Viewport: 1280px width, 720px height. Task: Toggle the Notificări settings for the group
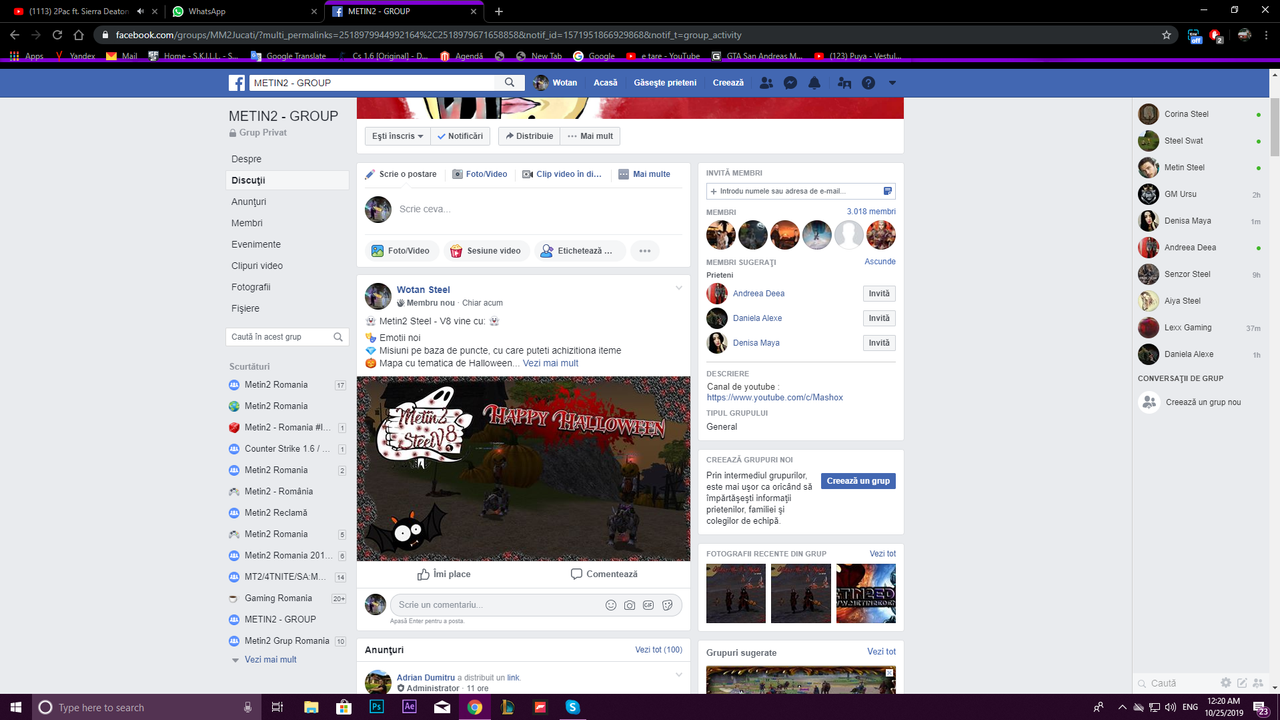point(461,135)
